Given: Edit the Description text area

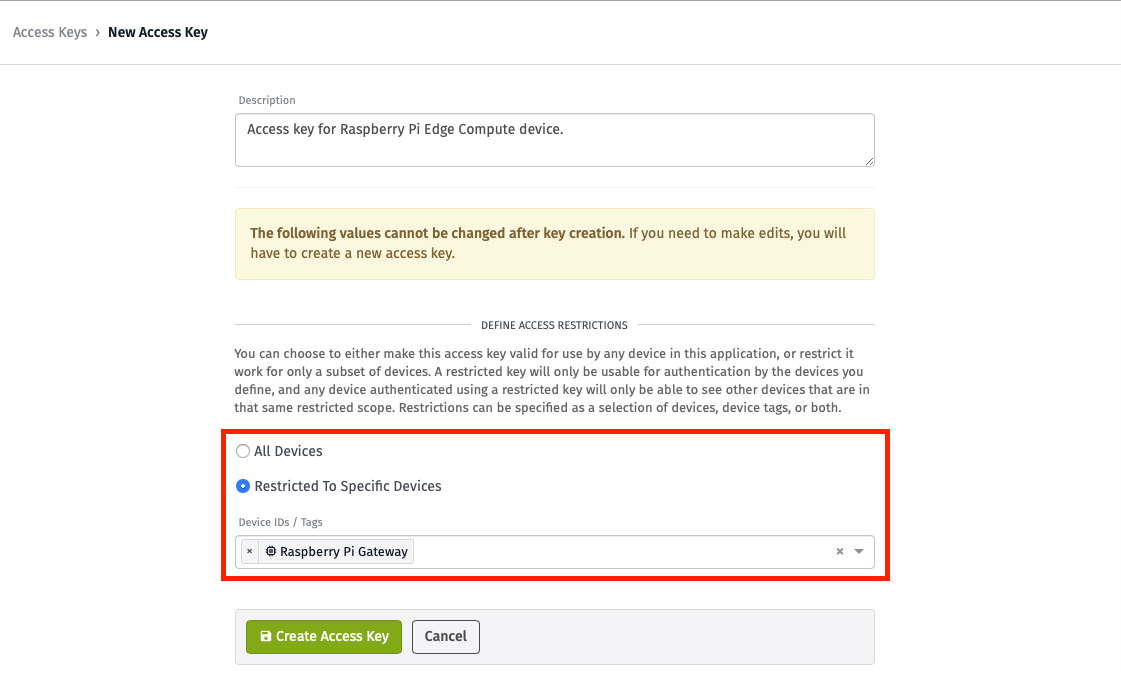Looking at the screenshot, I should pos(555,140).
